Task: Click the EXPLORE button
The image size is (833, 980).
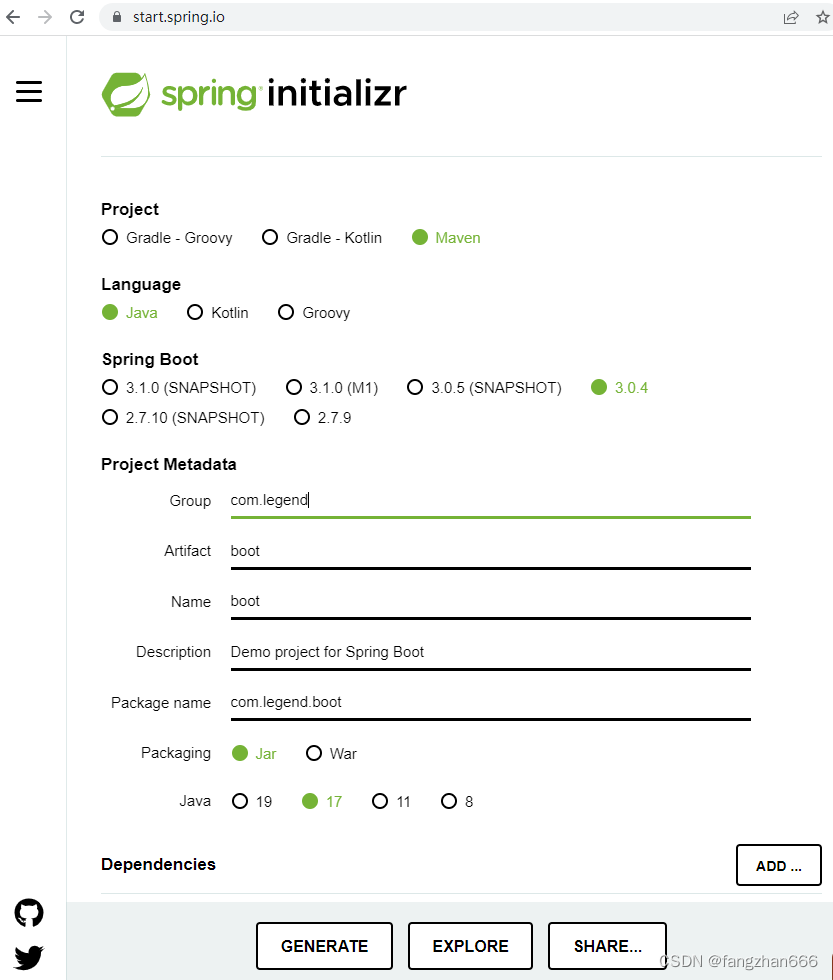Action: click(471, 946)
